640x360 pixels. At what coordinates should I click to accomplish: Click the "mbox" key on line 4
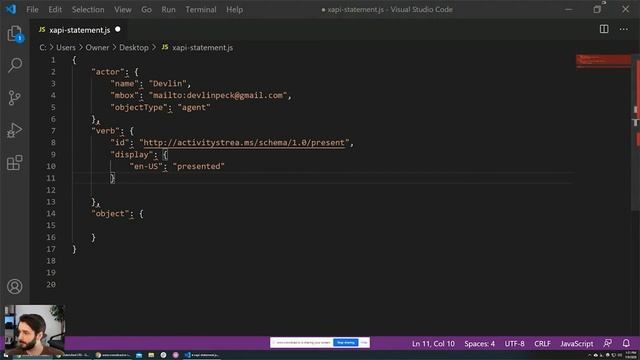click(124, 95)
